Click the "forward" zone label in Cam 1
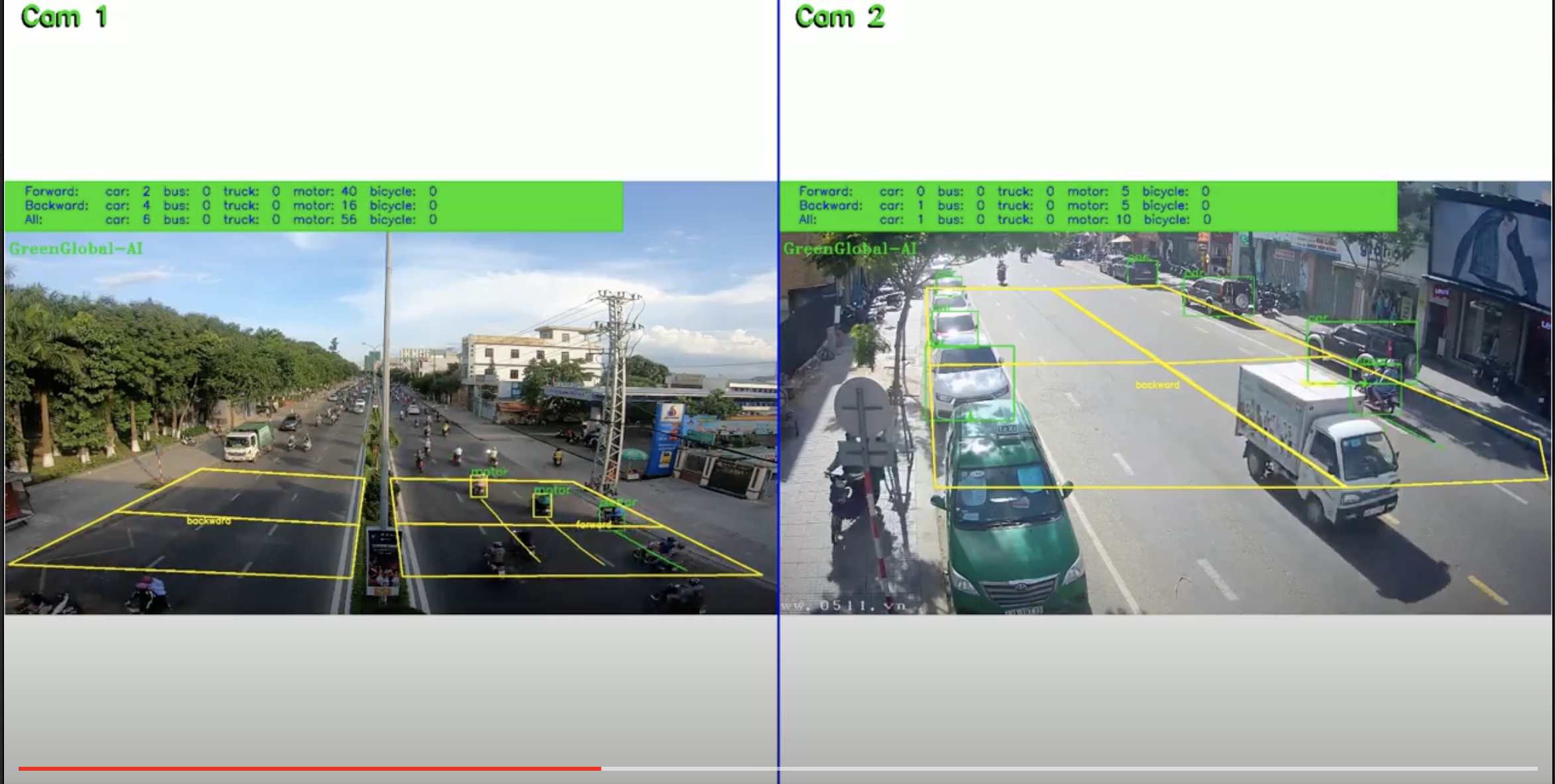Image resolution: width=1555 pixels, height=784 pixels. [593, 525]
